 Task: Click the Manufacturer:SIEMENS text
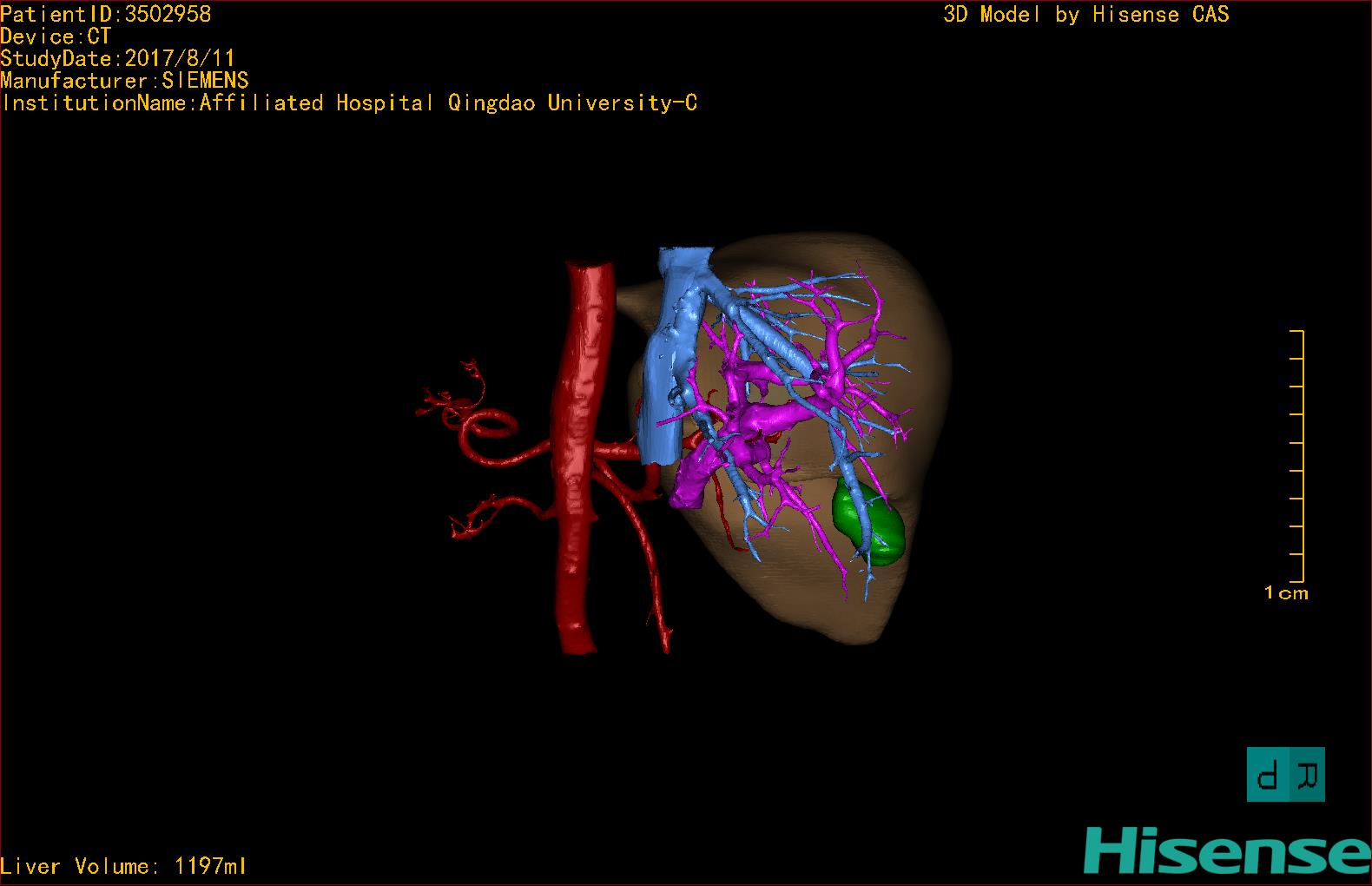click(124, 81)
